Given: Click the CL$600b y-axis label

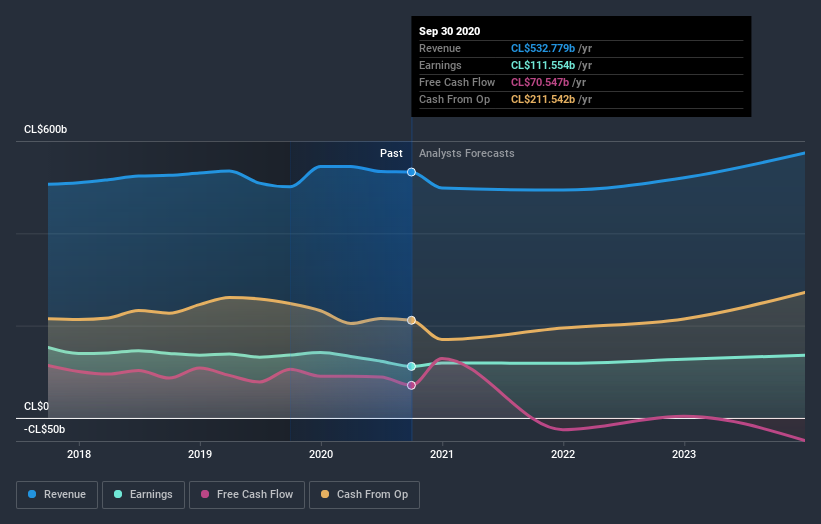Looking at the screenshot, I should [x=46, y=129].
